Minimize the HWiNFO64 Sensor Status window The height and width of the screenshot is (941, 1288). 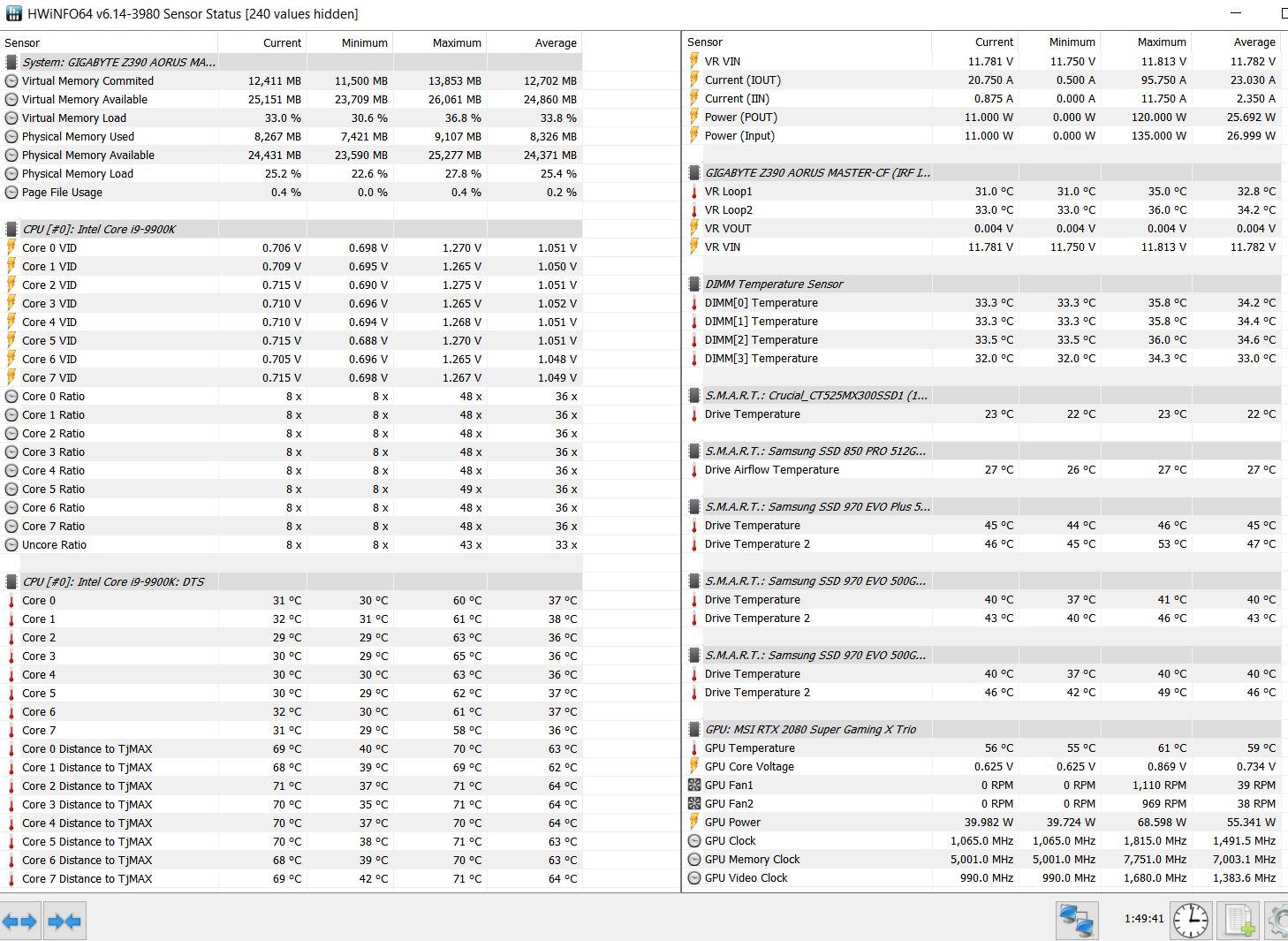pos(1236,13)
